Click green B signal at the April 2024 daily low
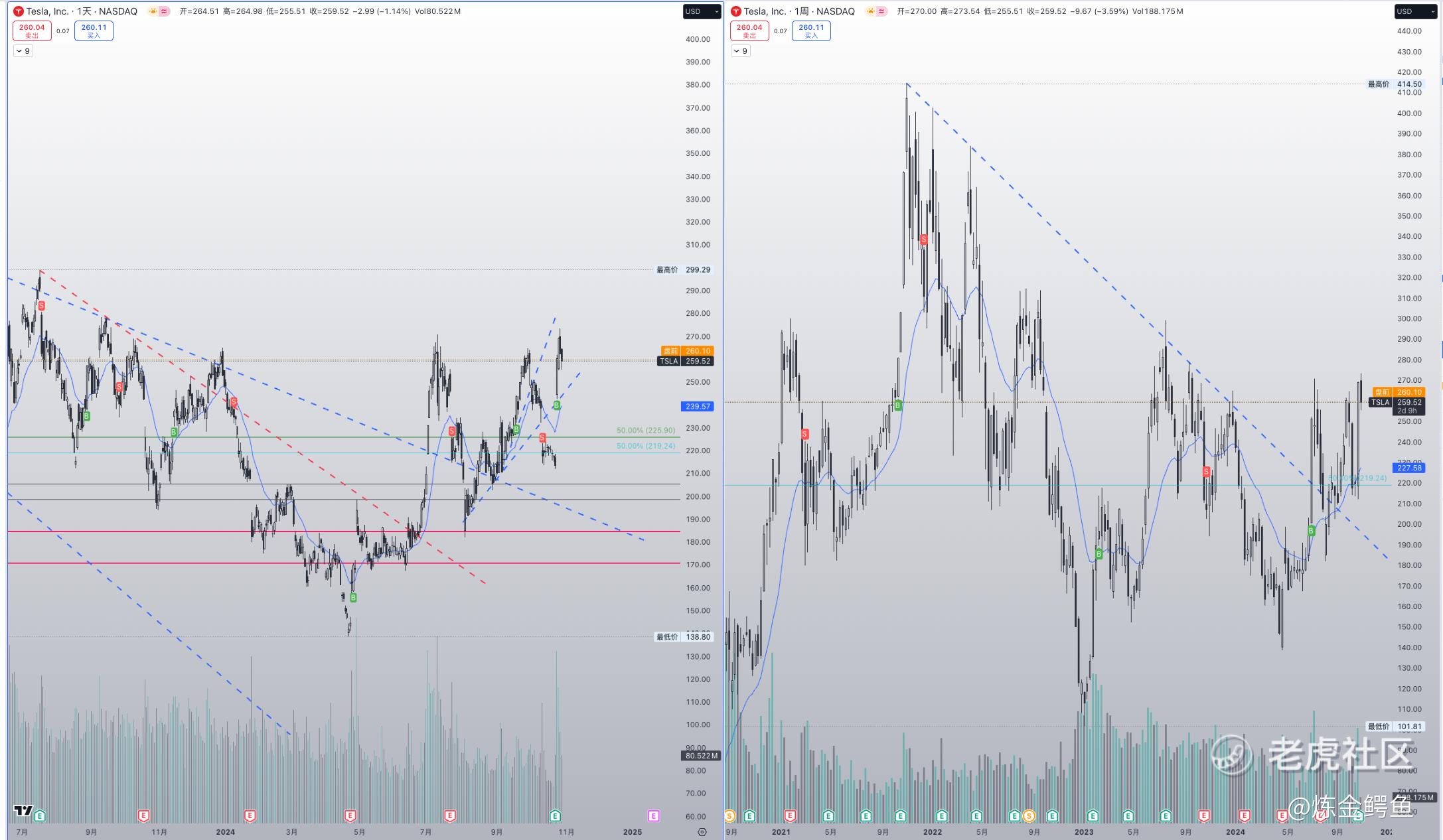 click(353, 598)
